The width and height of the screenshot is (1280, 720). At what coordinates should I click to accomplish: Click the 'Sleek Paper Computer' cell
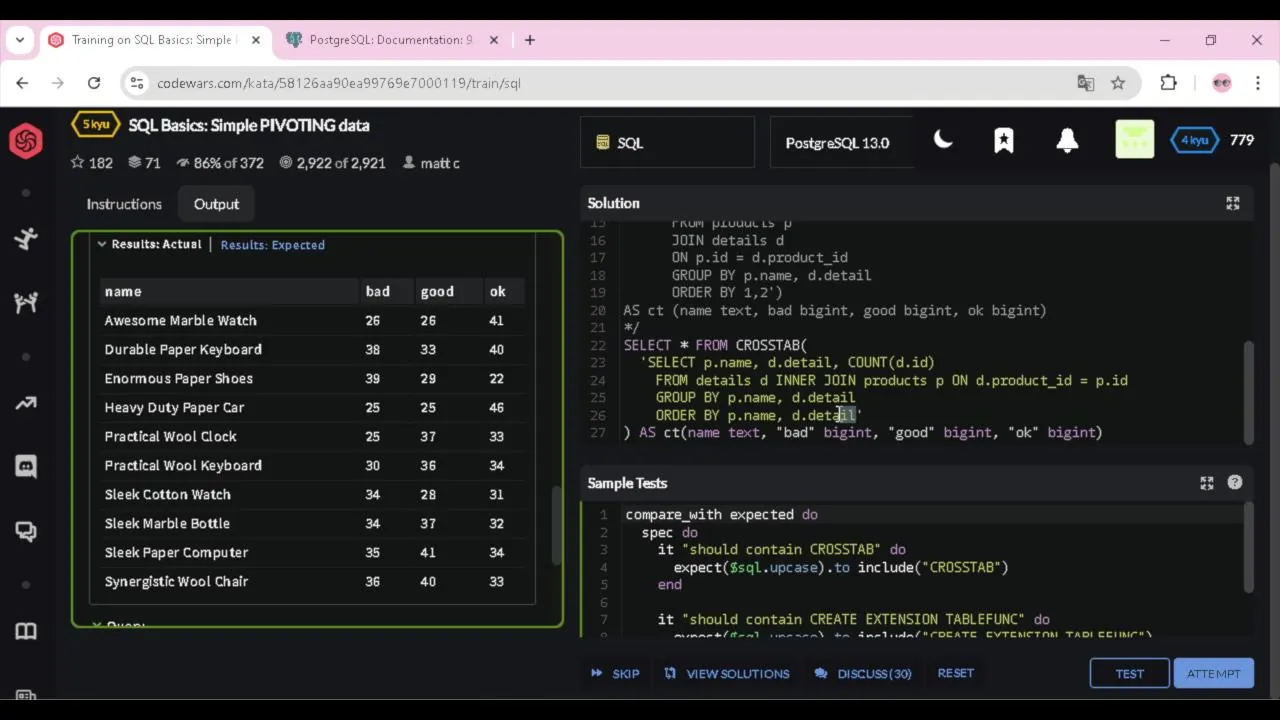176,553
